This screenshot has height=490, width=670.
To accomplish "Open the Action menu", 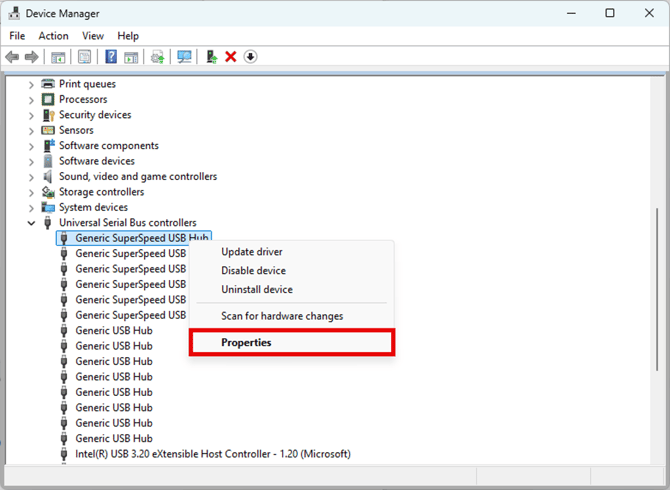I will (53, 36).
